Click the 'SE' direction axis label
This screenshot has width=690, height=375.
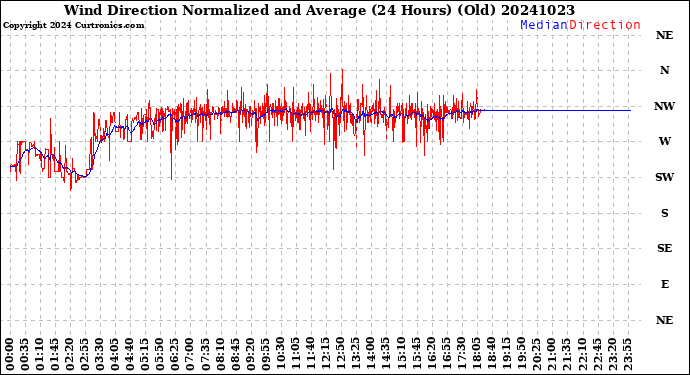click(x=664, y=248)
